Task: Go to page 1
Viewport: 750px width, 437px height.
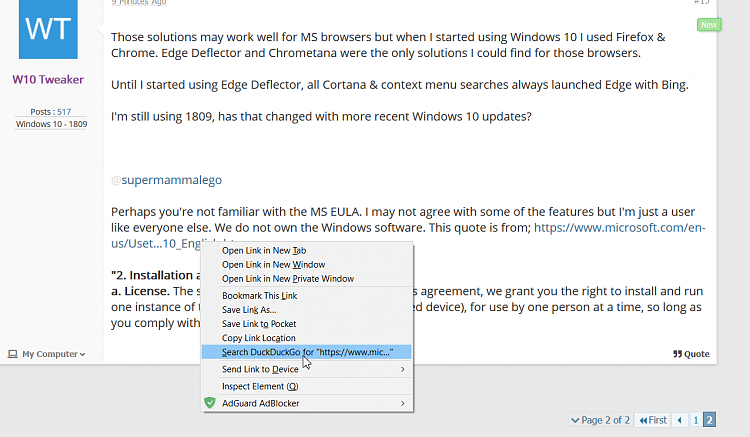Action: pyautogui.click(x=695, y=420)
